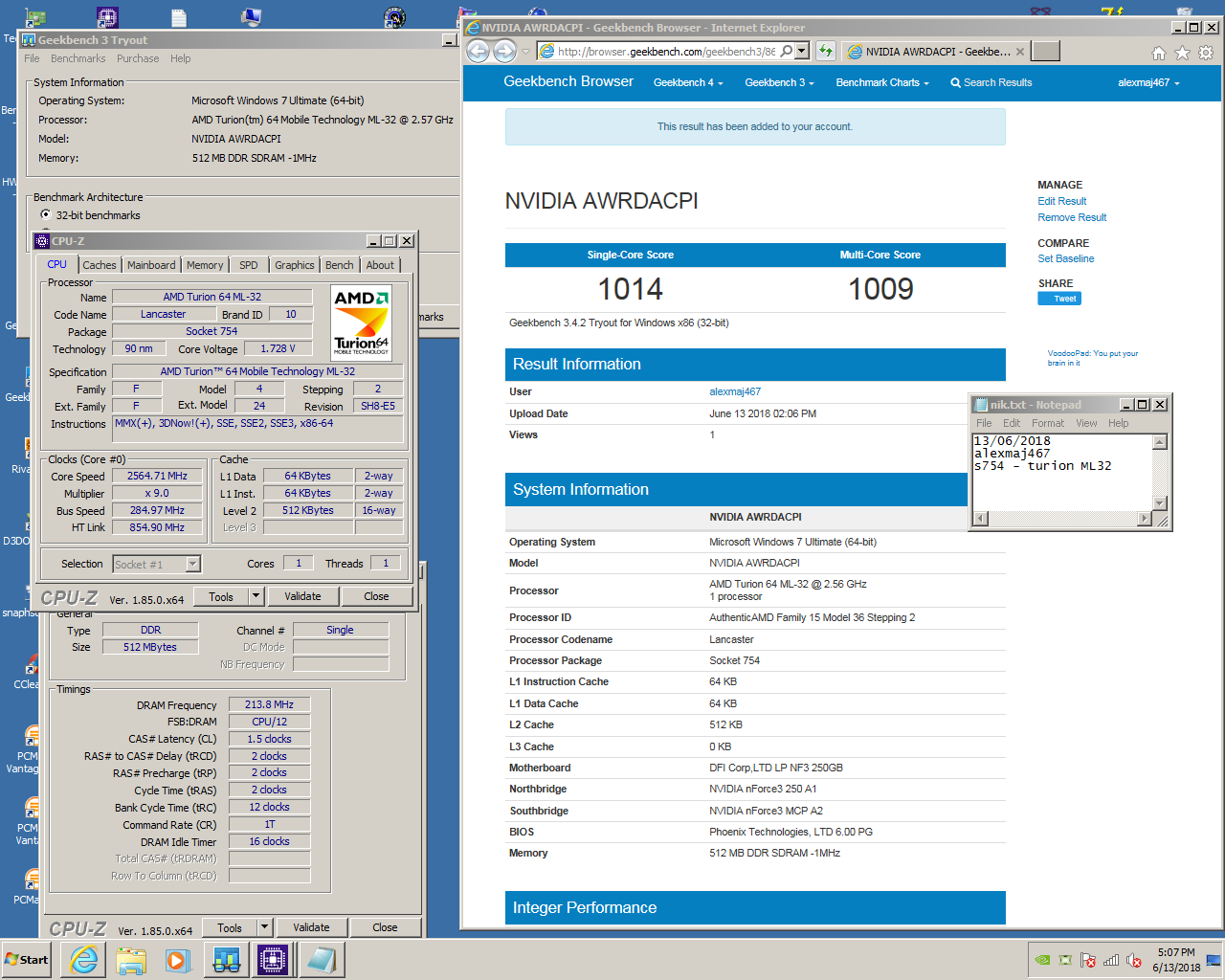Click inside IE address bar URL field
This screenshot has height=980, width=1225.
click(666, 52)
